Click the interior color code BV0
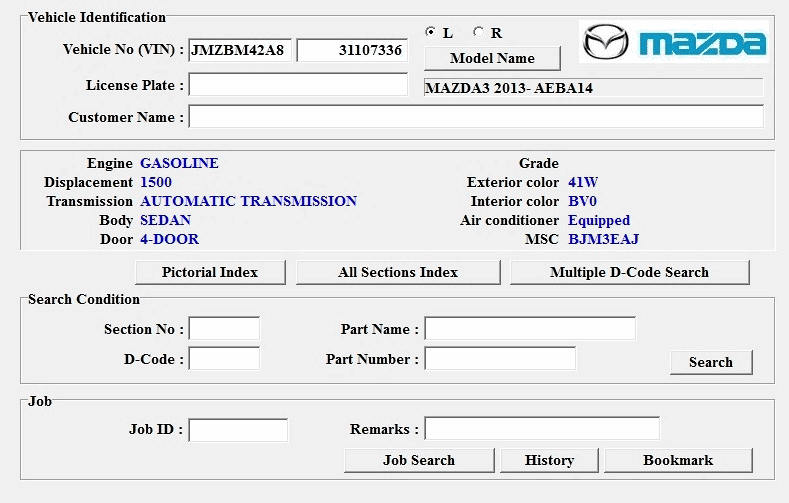The width and height of the screenshot is (789, 503). click(582, 201)
